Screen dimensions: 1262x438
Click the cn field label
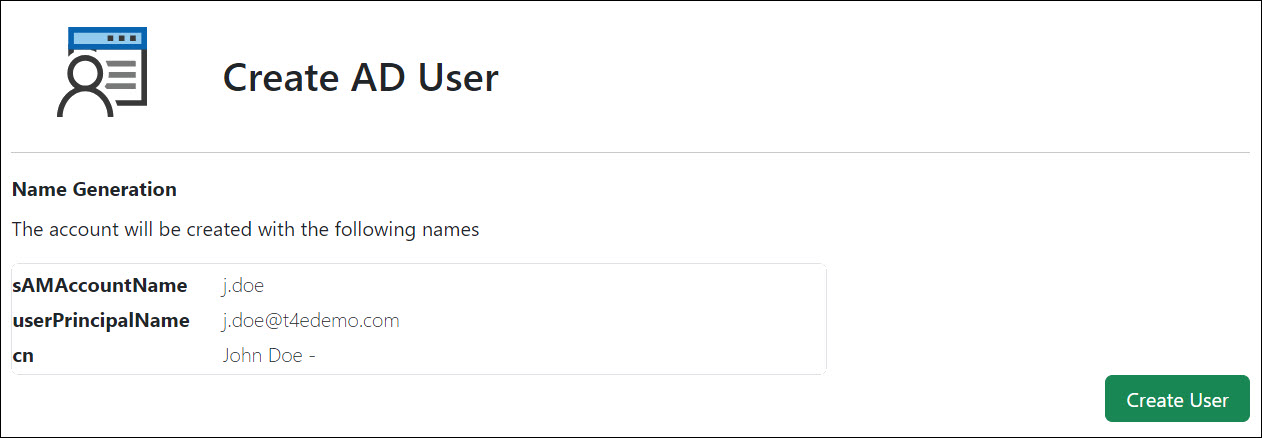click(22, 355)
